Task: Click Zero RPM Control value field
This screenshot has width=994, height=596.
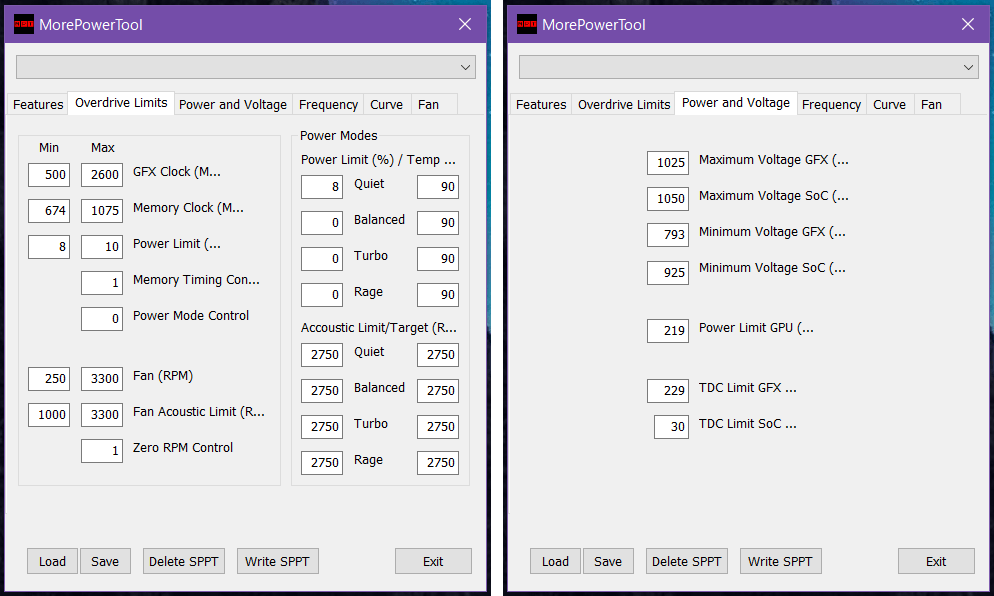Action: pyautogui.click(x=102, y=451)
